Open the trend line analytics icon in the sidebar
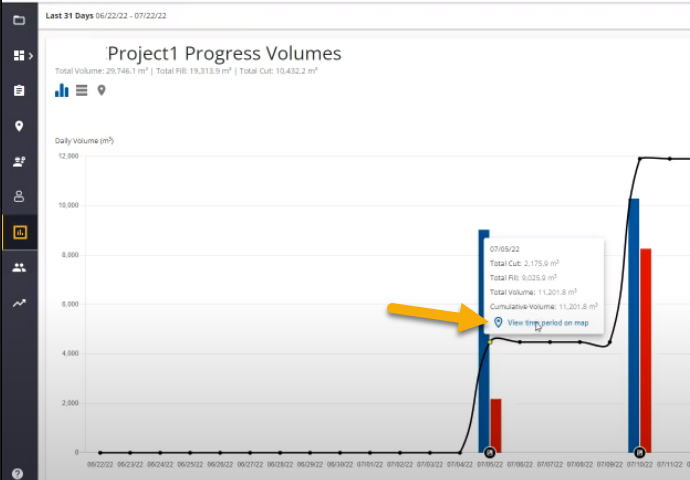This screenshot has width=690, height=480. 19,303
